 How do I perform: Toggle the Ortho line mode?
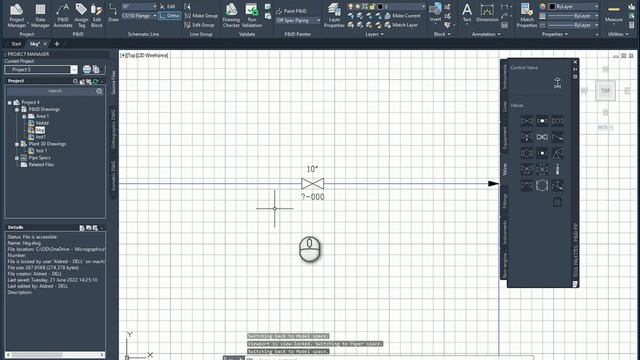point(170,16)
